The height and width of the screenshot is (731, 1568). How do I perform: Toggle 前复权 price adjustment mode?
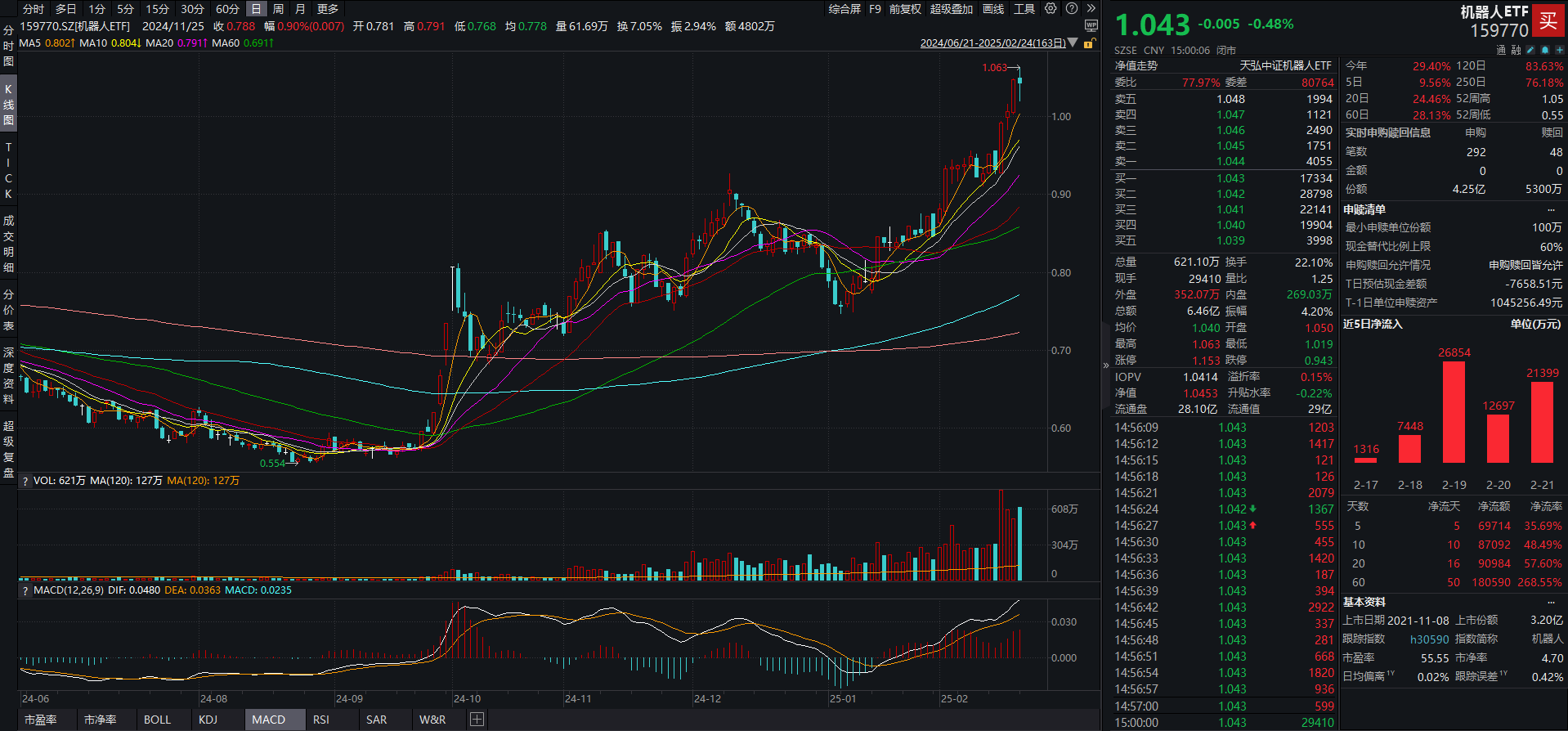coord(905,9)
